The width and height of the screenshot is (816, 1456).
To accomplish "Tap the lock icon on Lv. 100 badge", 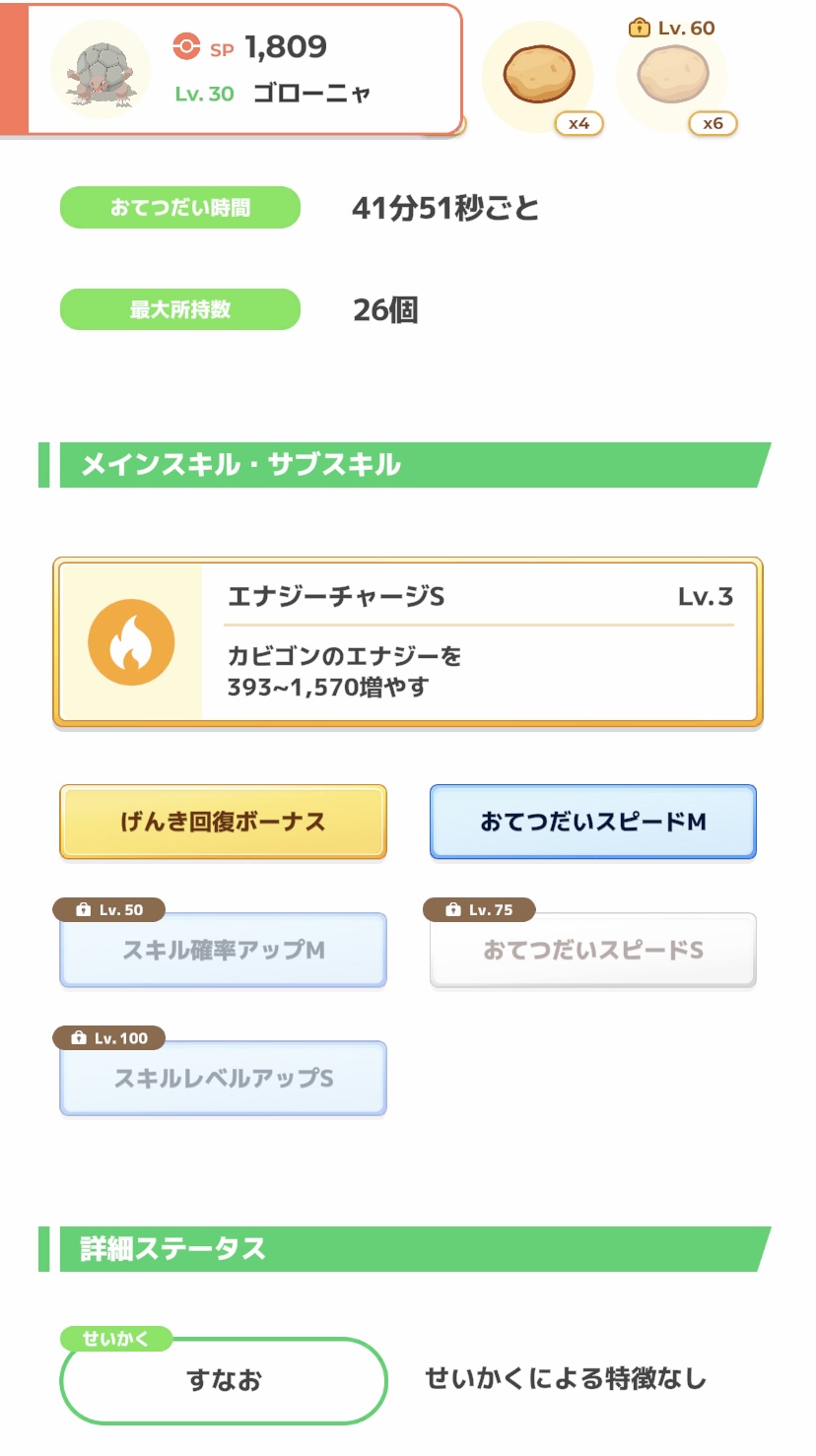I will tap(79, 1037).
